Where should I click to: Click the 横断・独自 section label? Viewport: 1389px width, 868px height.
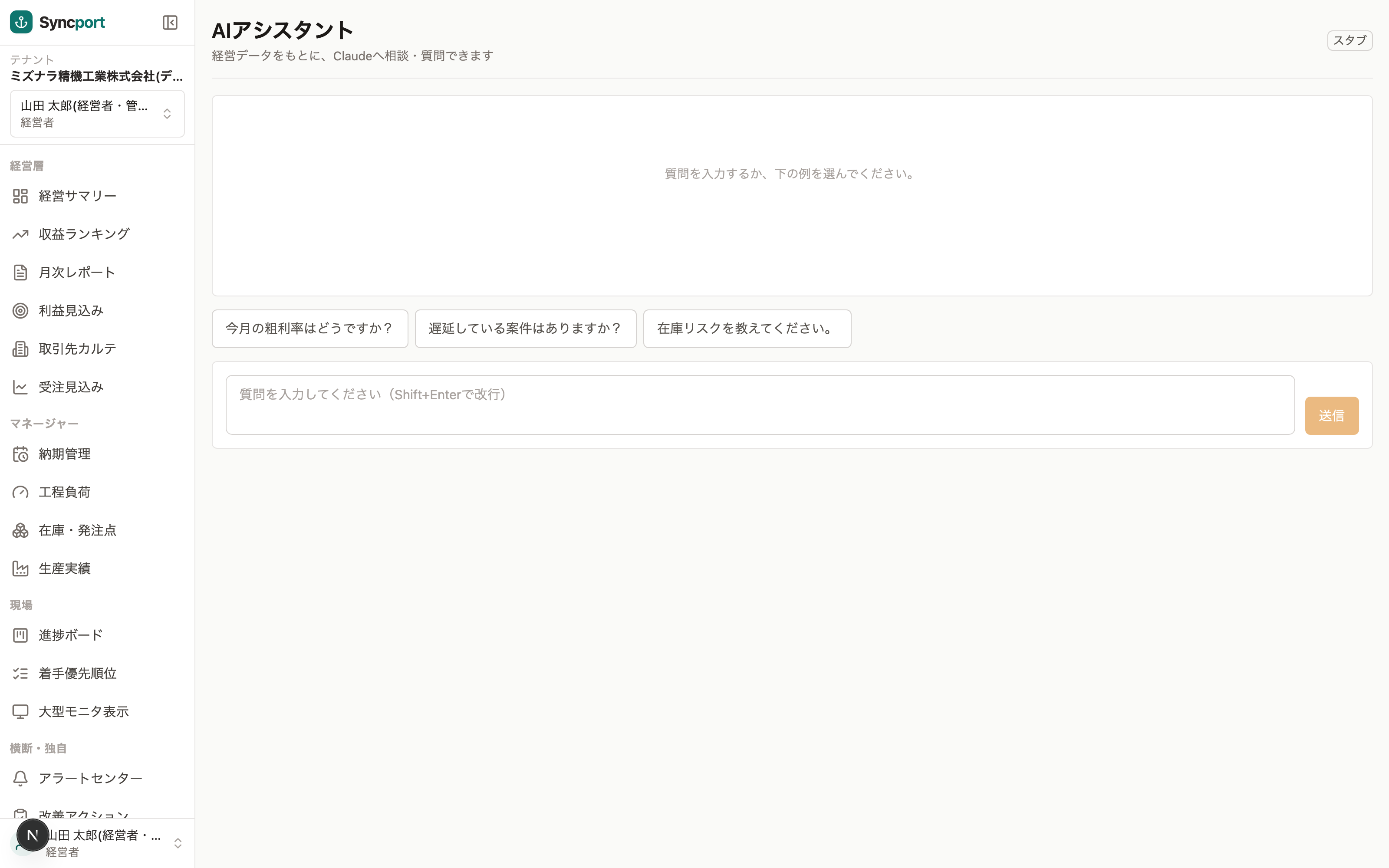click(x=39, y=749)
